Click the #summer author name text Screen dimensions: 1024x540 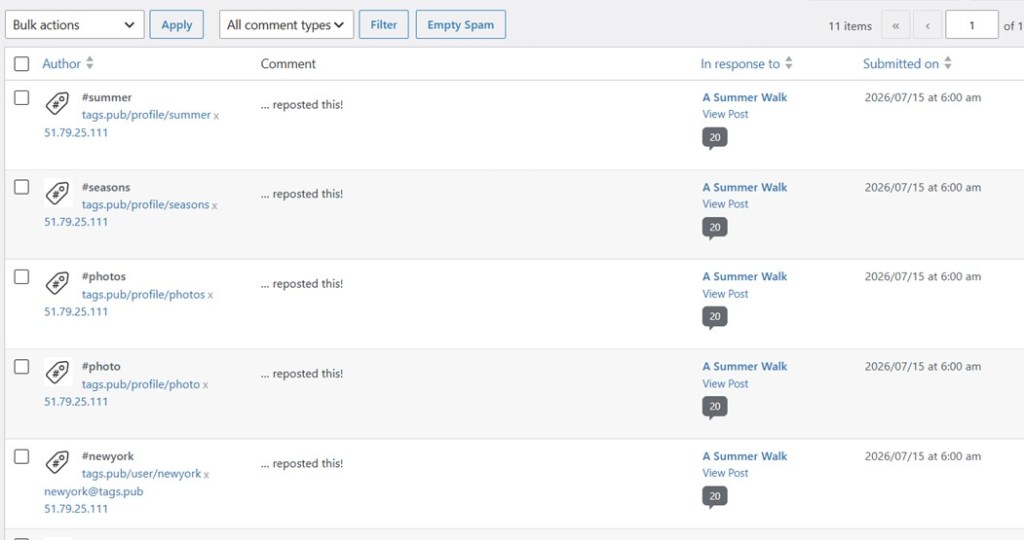pos(106,97)
